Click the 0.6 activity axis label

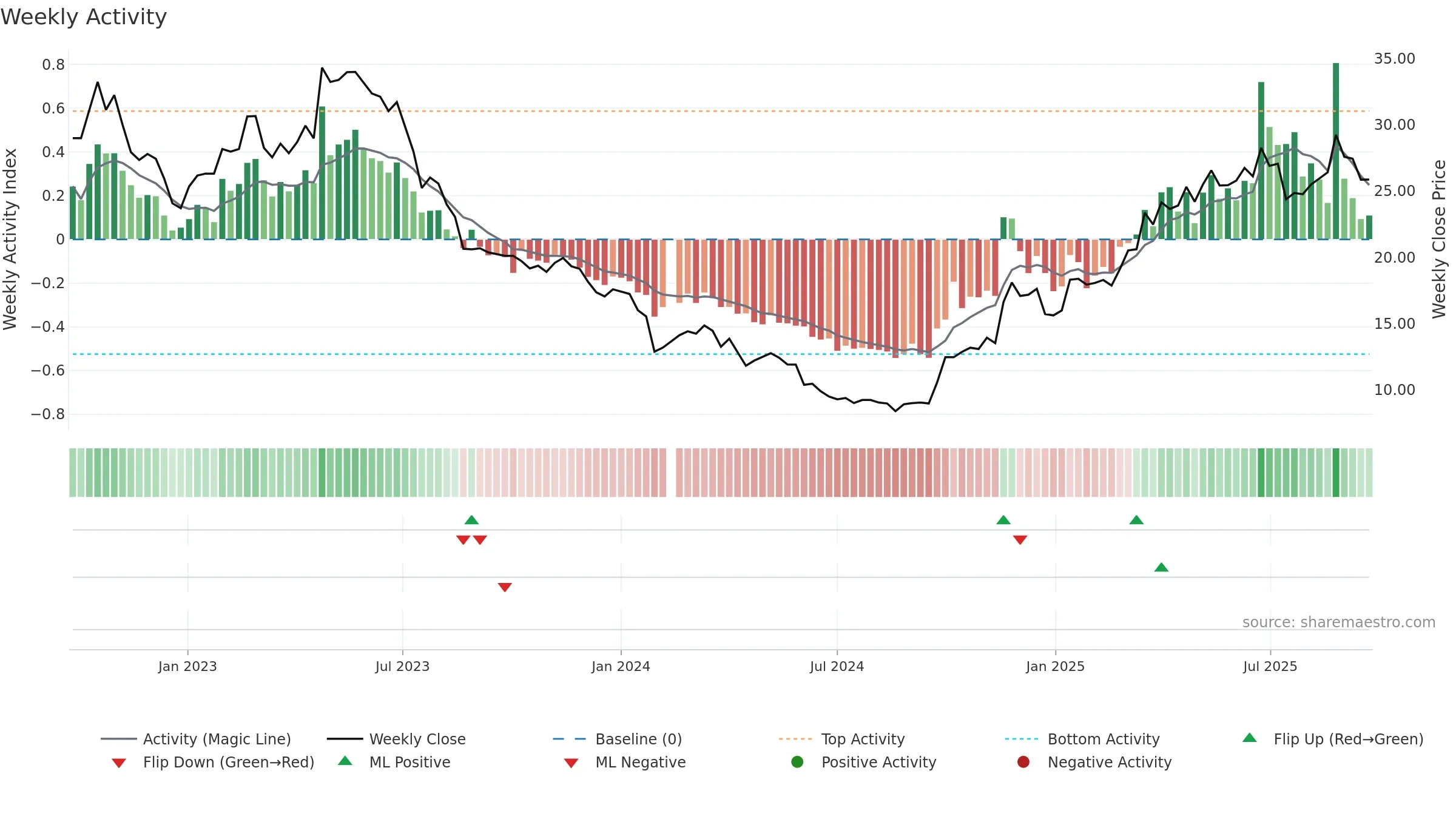pyautogui.click(x=53, y=109)
